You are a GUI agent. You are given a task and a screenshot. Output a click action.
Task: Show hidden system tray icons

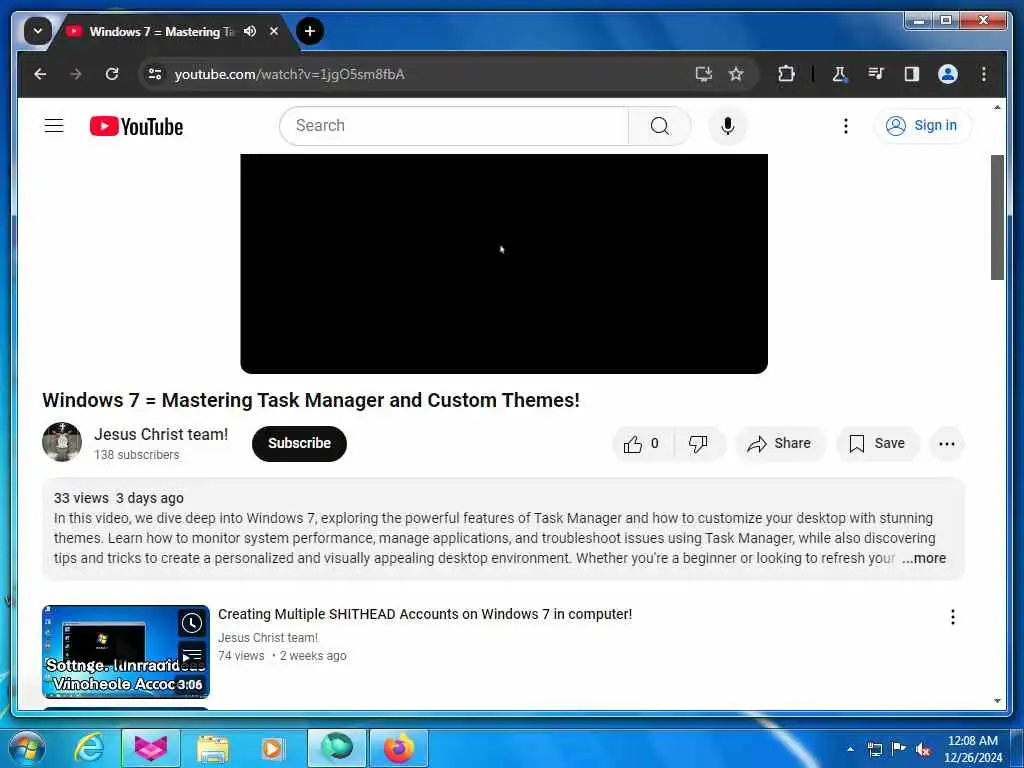click(850, 749)
